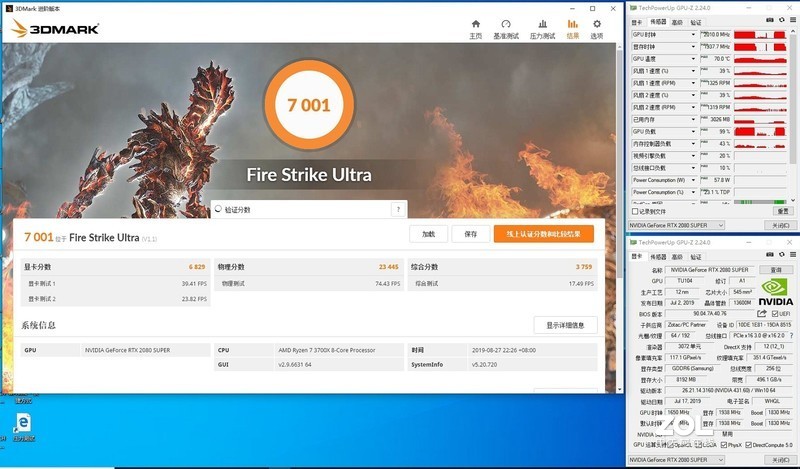Click the 名称 field showing NVIDIA GeForce RTX 2080 SUPER

[x=710, y=269]
